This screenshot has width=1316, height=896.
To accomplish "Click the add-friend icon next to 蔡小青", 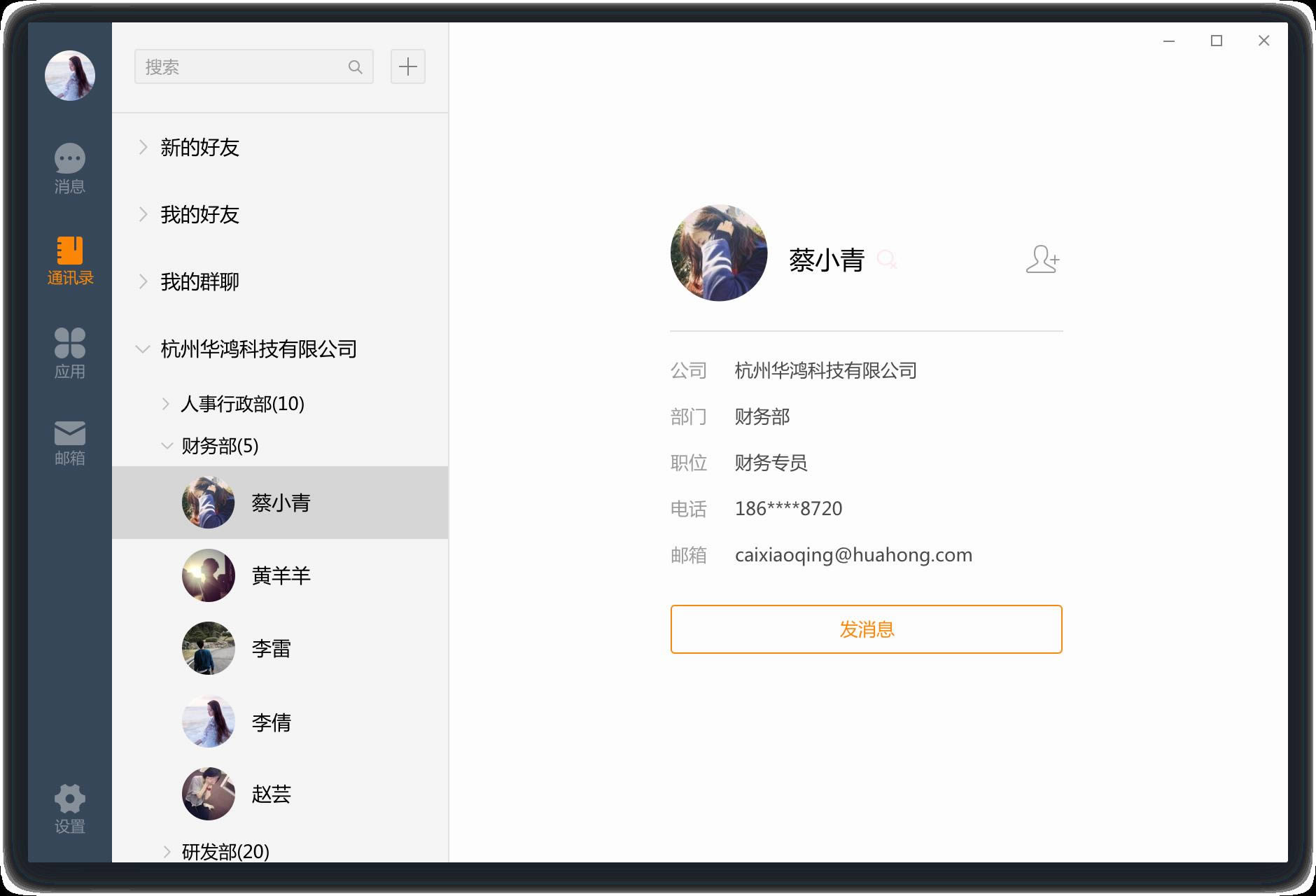I will (1042, 259).
